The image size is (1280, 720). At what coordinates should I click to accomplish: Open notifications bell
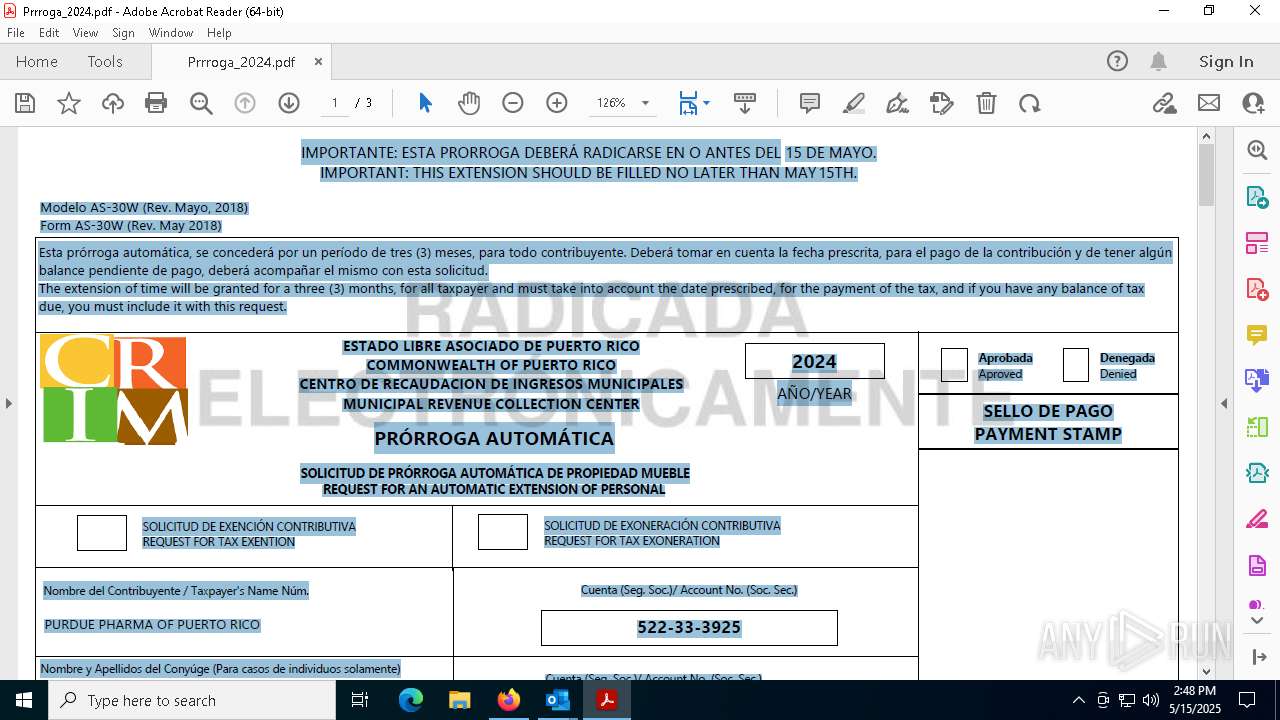pyautogui.click(x=1159, y=61)
